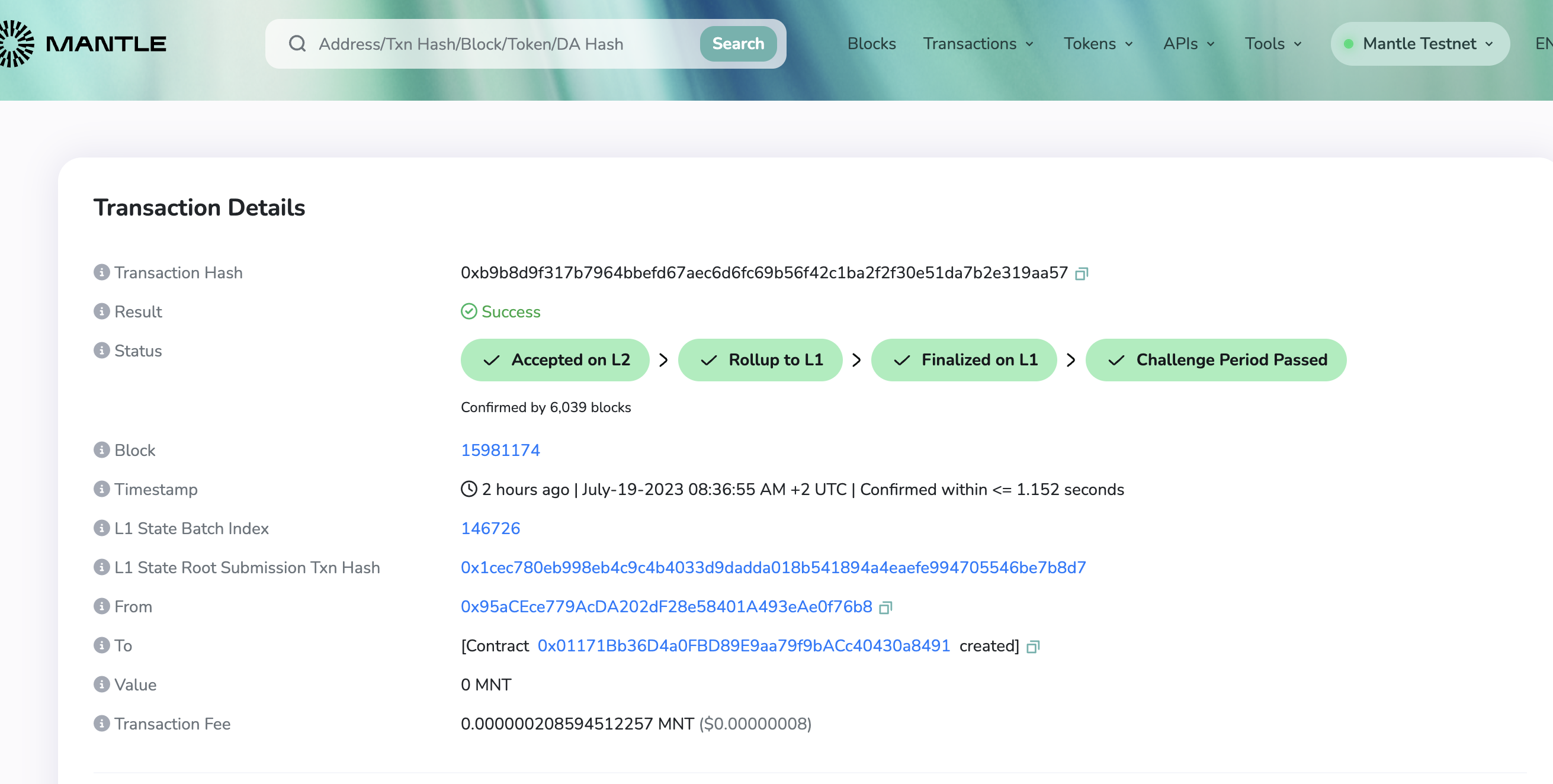Screen dimensions: 1553x784
Task: Open the Mantle Testnet network selector
Action: coord(1419,43)
